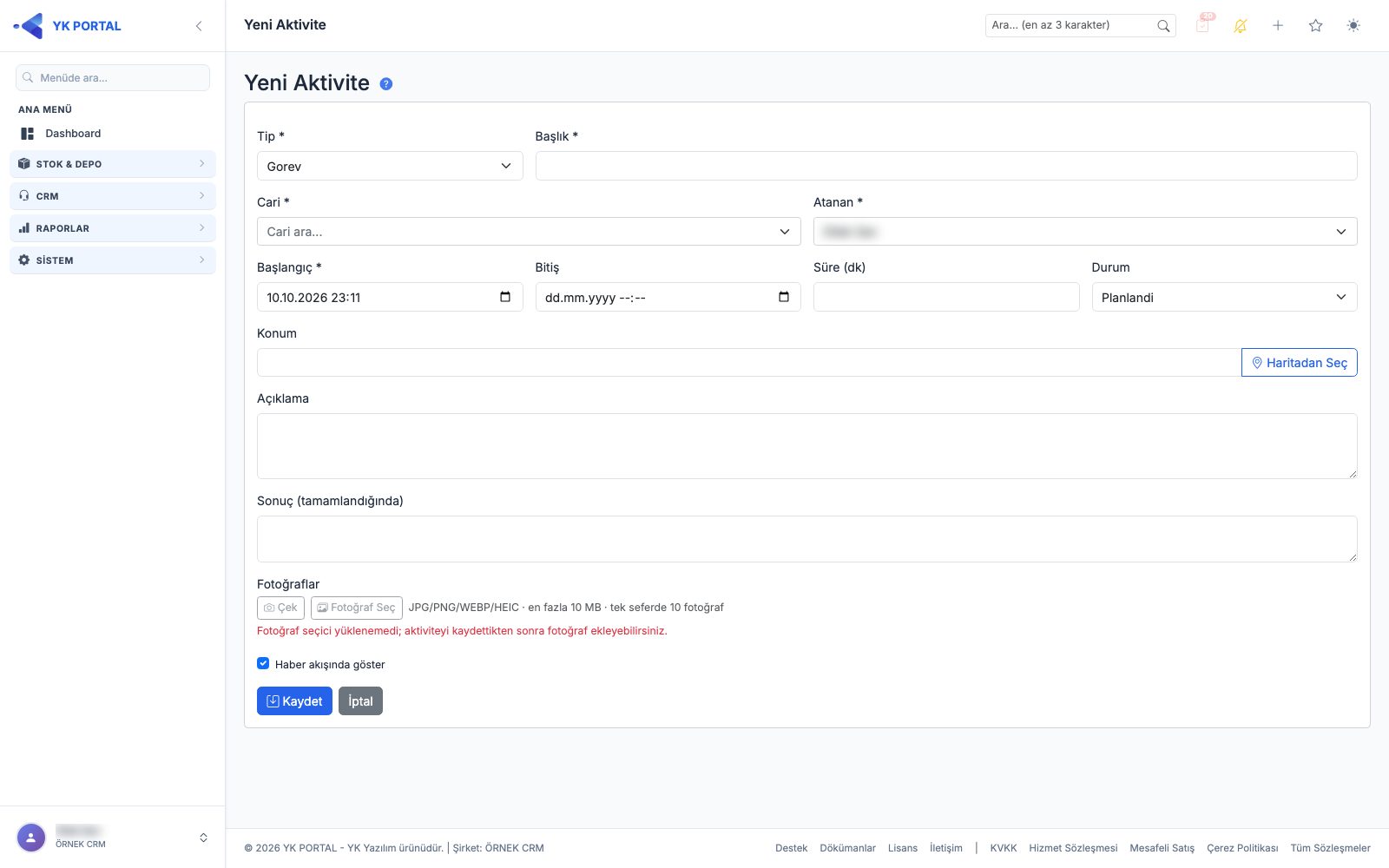Click the YK Portal logo

(x=68, y=26)
